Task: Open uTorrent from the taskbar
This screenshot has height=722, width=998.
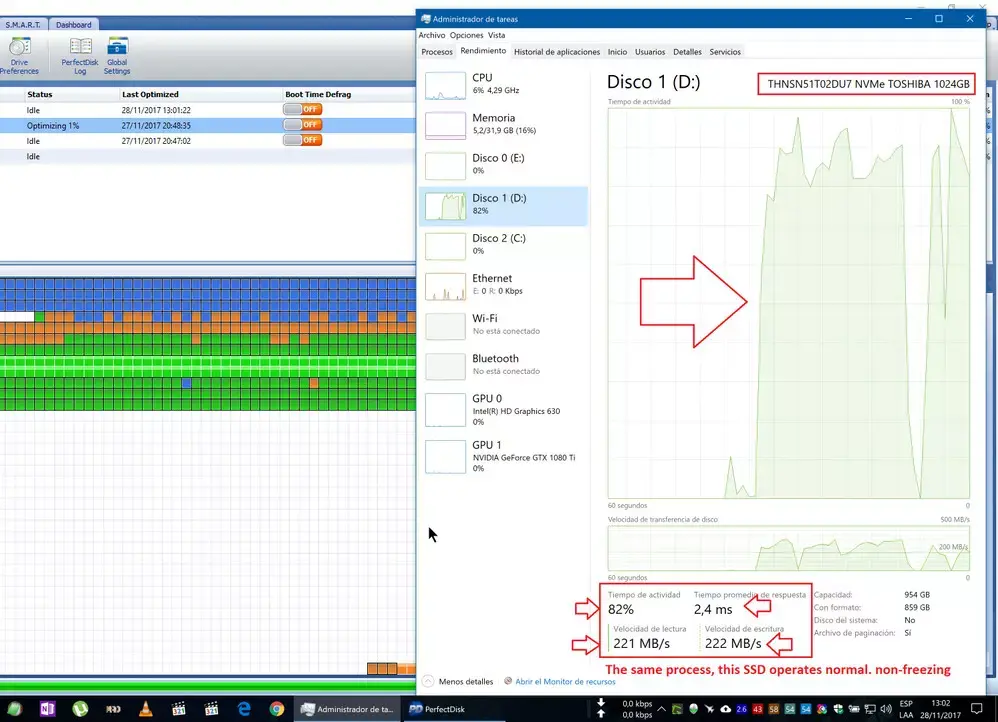Action: [80, 709]
